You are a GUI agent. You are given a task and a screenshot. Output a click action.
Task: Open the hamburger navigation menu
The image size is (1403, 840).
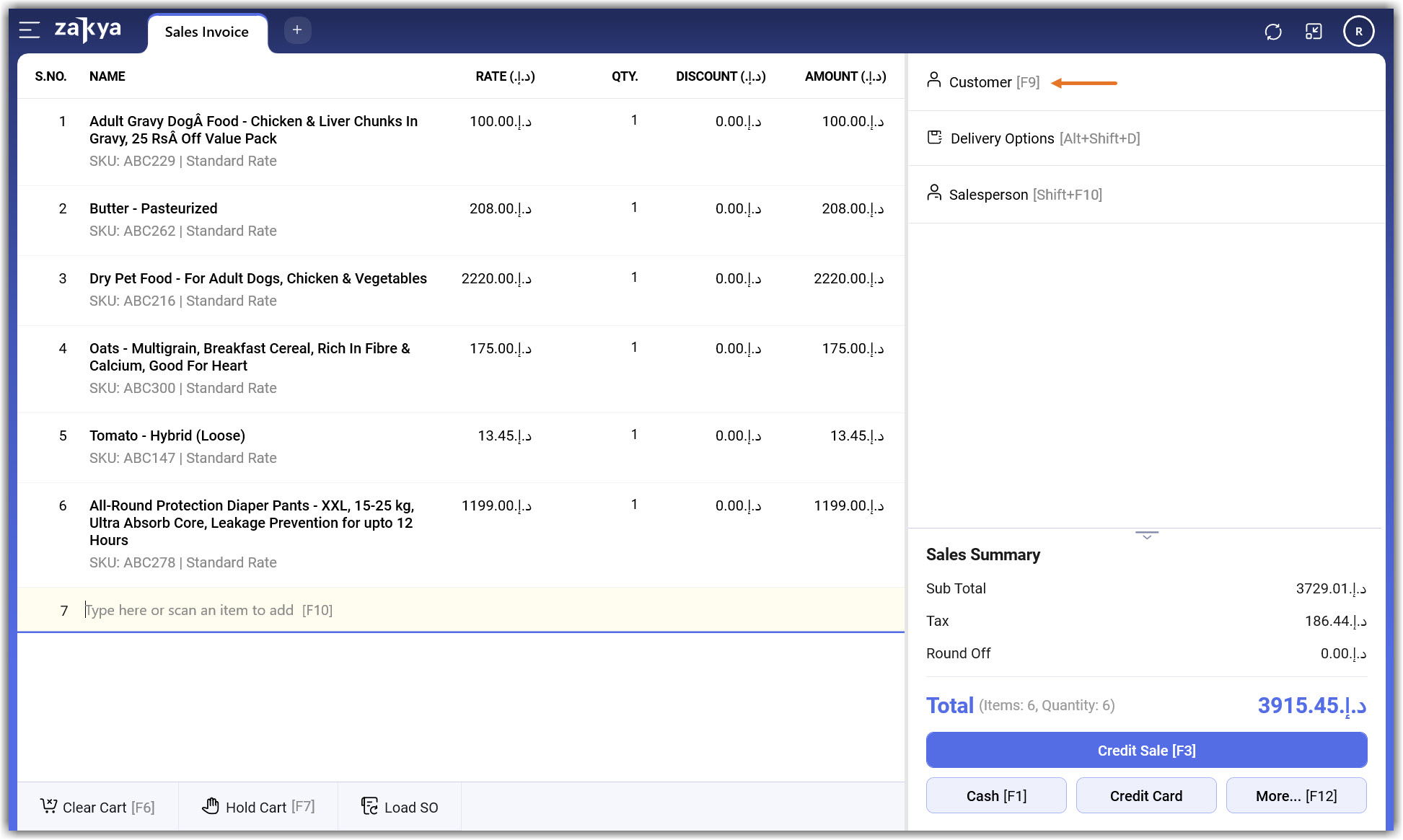pyautogui.click(x=30, y=30)
